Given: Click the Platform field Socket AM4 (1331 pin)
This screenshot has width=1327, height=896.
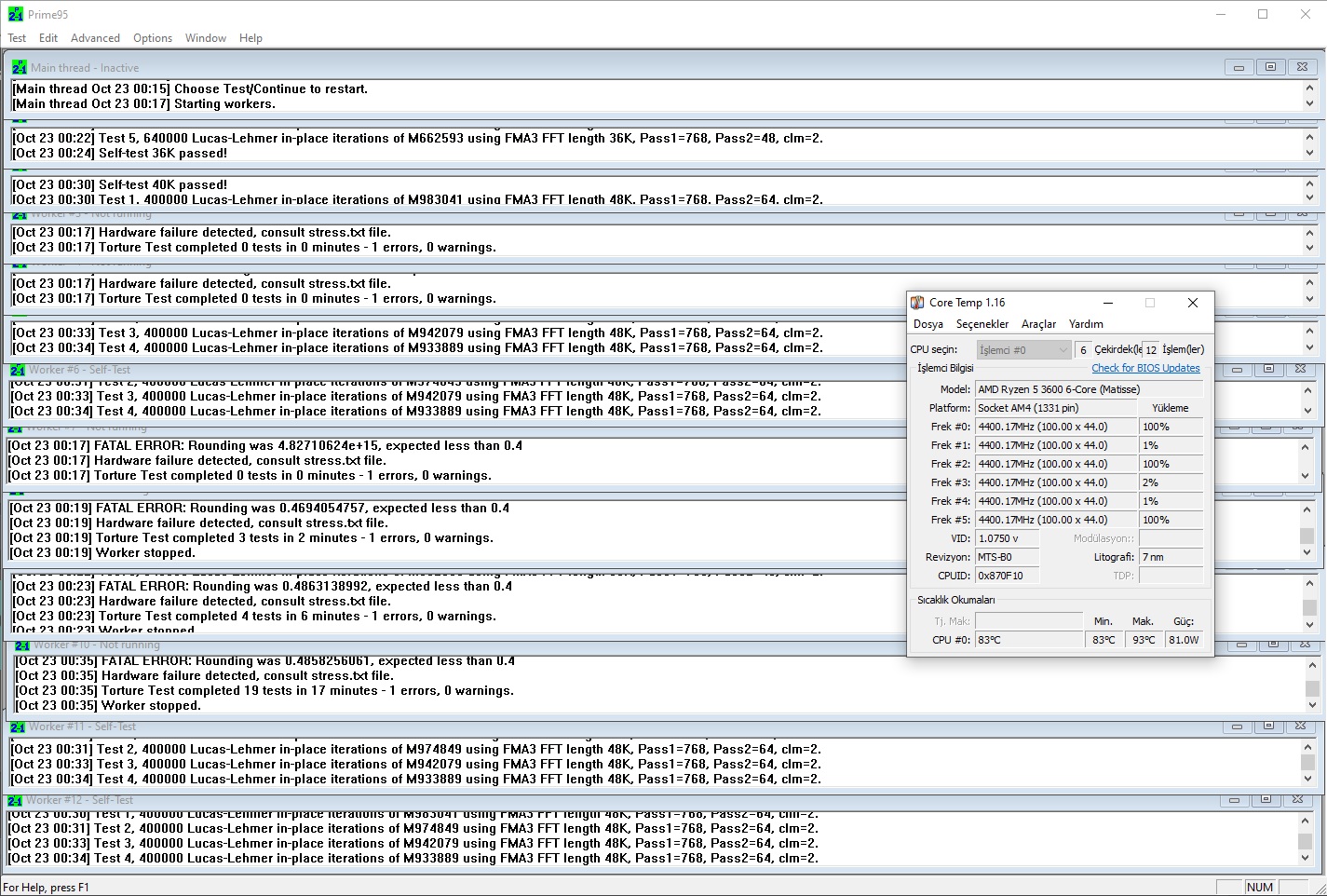Looking at the screenshot, I should click(1056, 408).
